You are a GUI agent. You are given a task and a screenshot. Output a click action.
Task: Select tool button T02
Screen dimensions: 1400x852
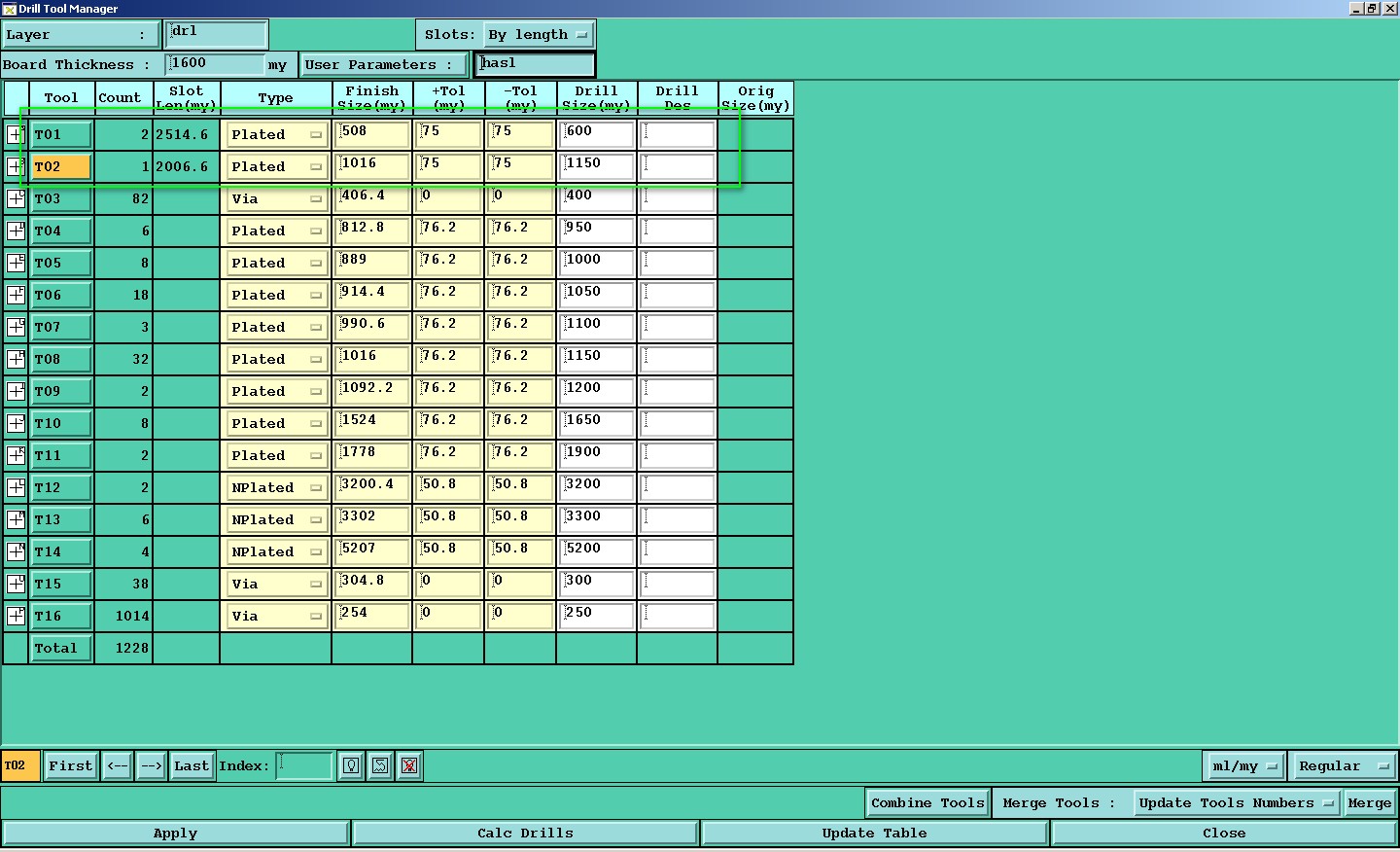[61, 166]
